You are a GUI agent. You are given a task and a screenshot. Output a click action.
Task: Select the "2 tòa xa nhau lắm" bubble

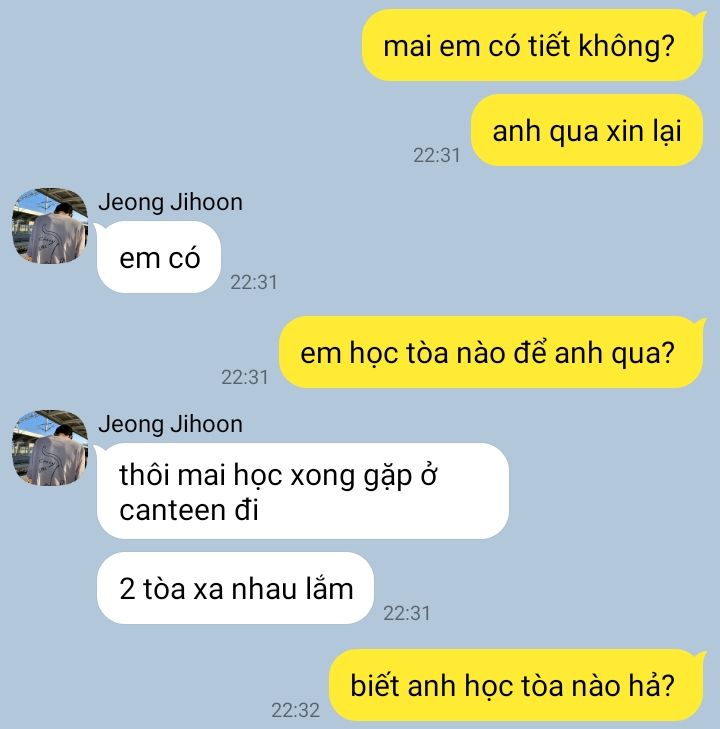(235, 588)
